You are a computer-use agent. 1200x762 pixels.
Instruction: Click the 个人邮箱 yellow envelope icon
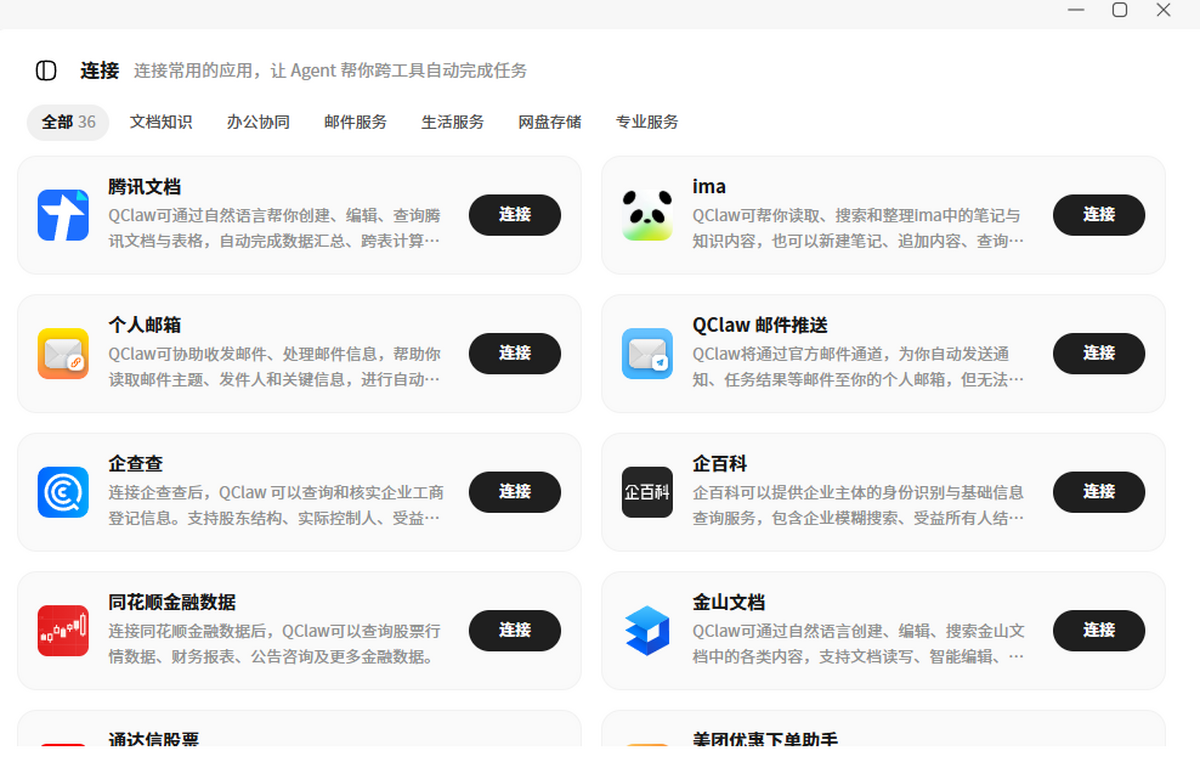point(63,354)
